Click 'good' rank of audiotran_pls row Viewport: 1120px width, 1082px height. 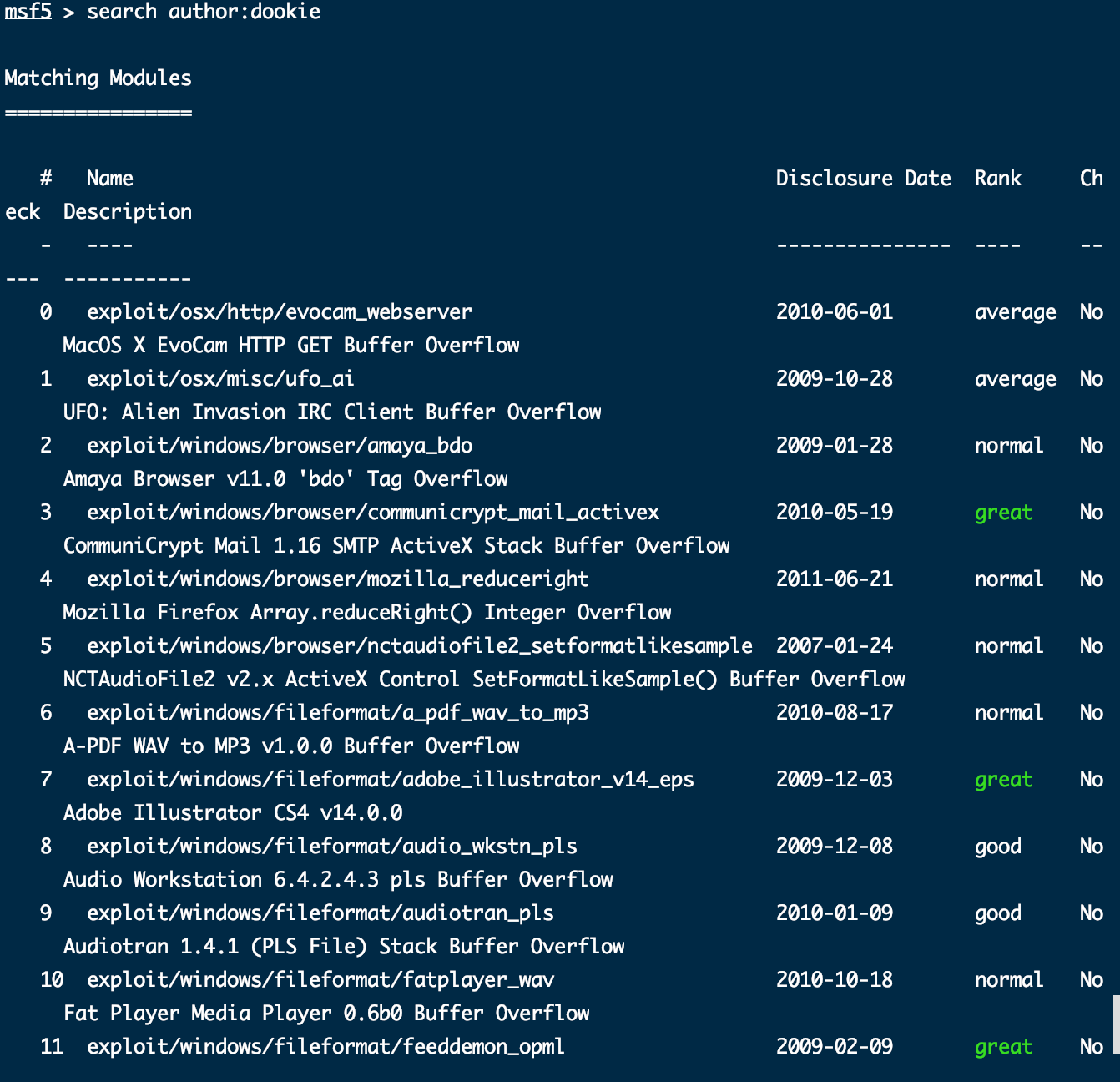998,914
